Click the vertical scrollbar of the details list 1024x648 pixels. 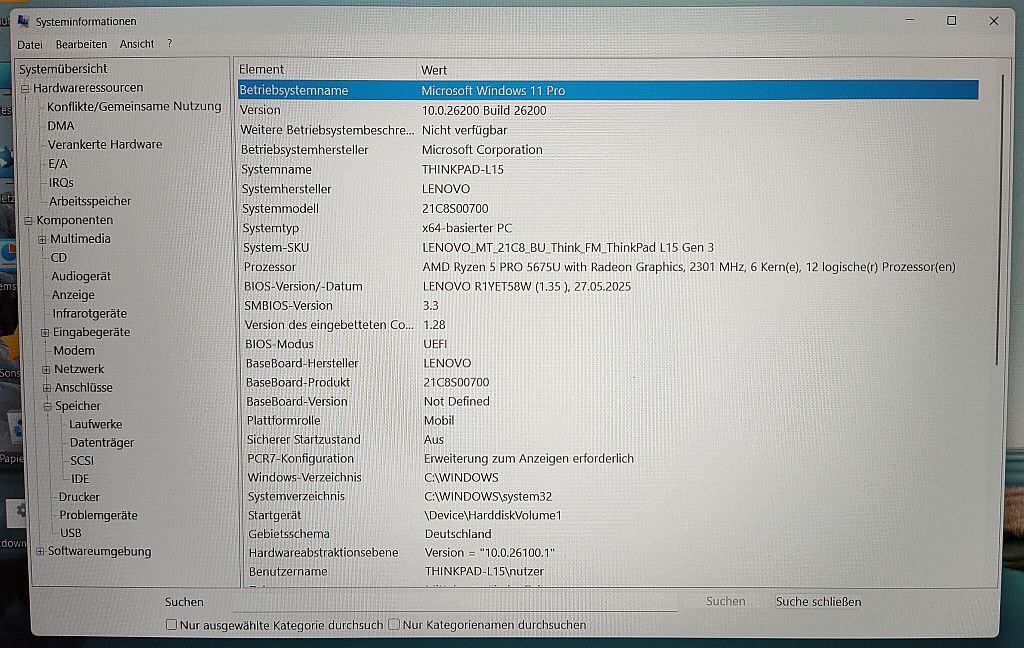pos(996,220)
